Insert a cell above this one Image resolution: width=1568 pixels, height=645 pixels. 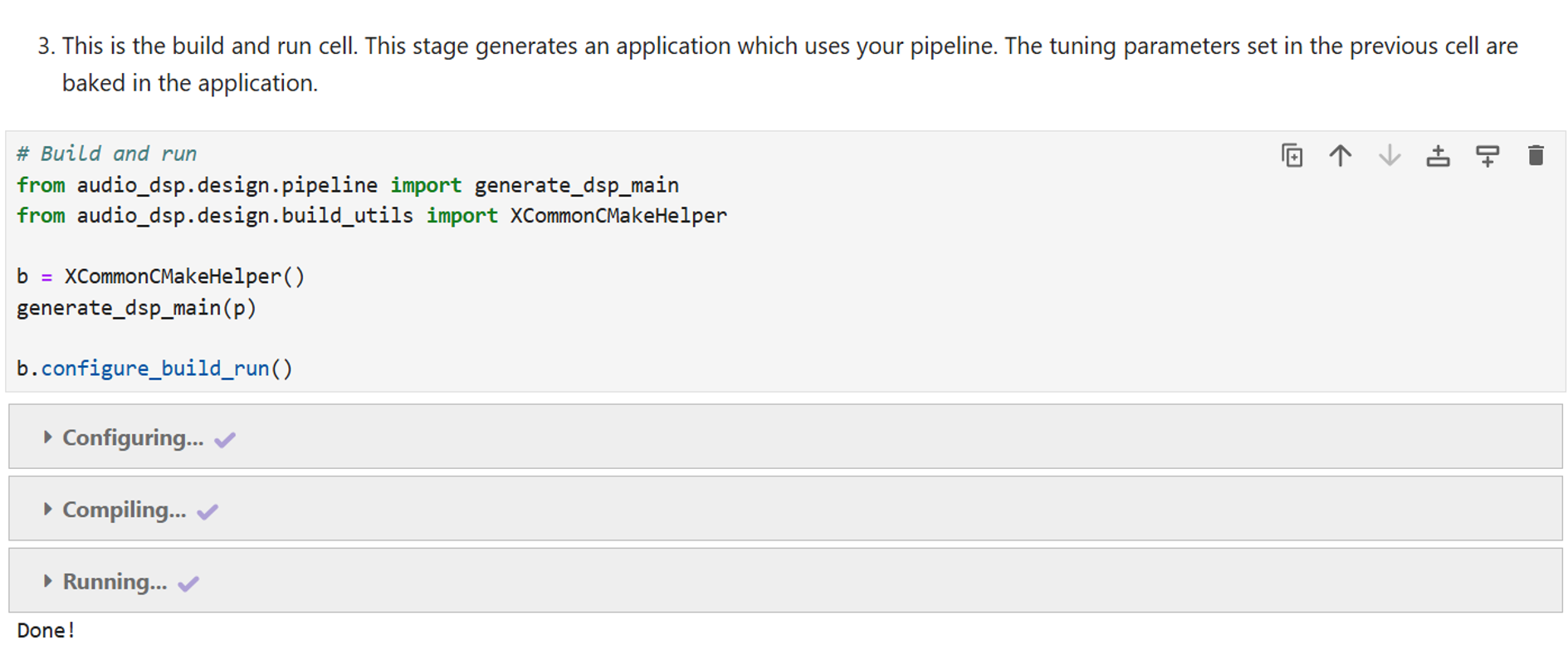(1438, 155)
